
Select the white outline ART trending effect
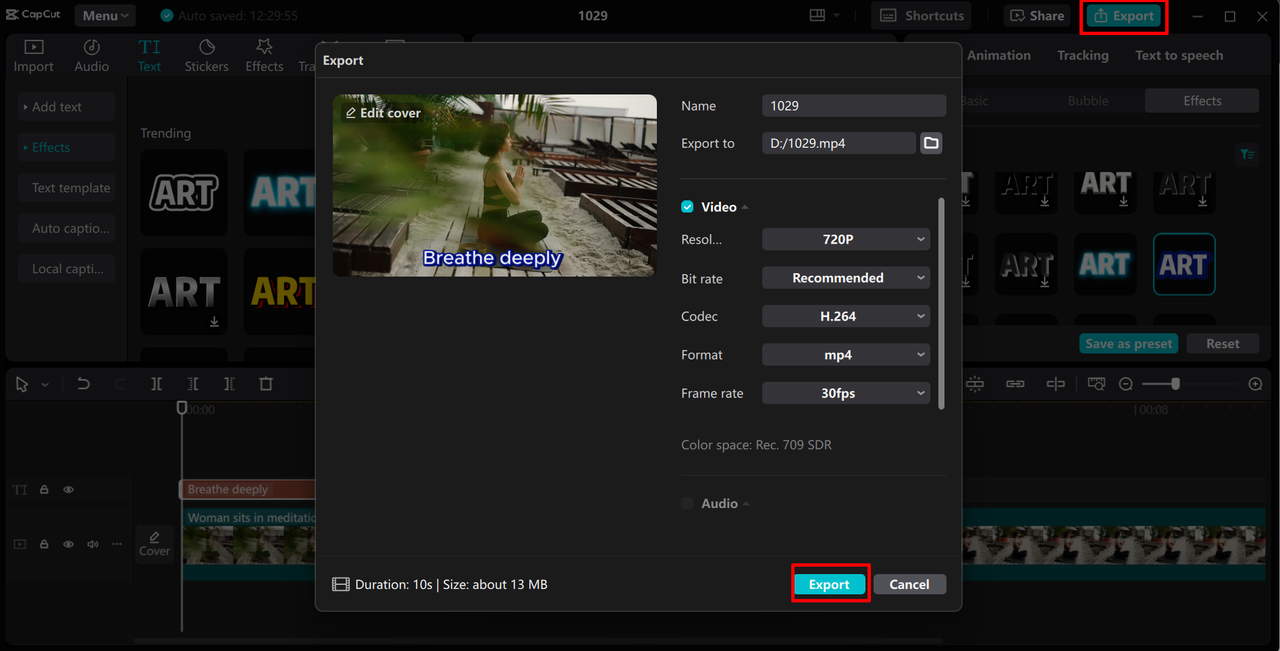[x=184, y=192]
